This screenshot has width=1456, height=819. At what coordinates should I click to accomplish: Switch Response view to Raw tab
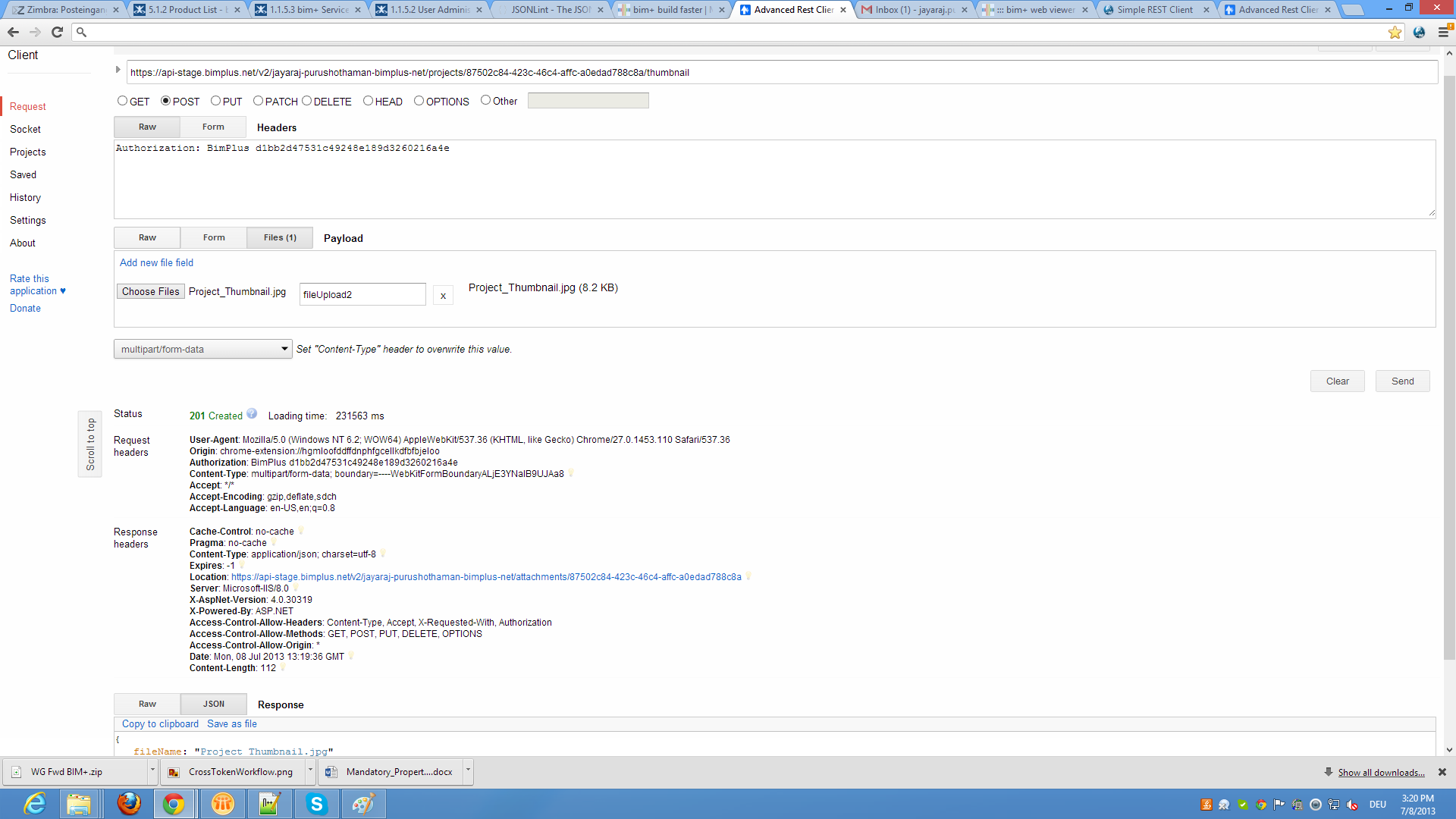147,704
